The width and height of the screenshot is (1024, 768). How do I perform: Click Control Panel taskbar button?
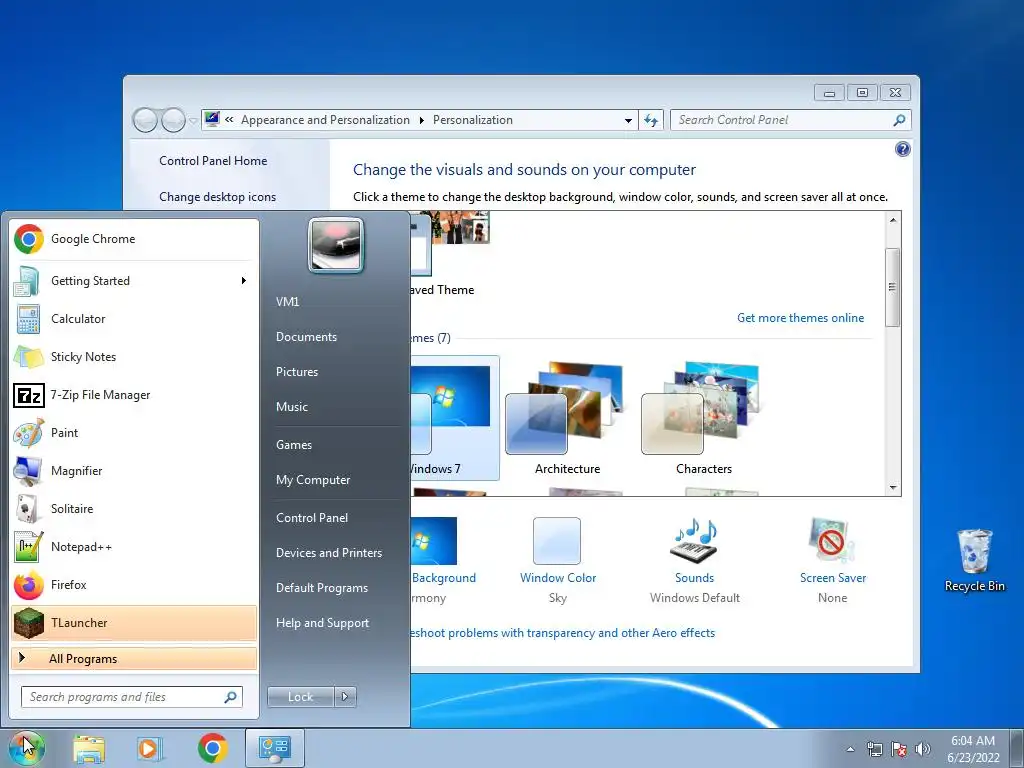coord(275,748)
